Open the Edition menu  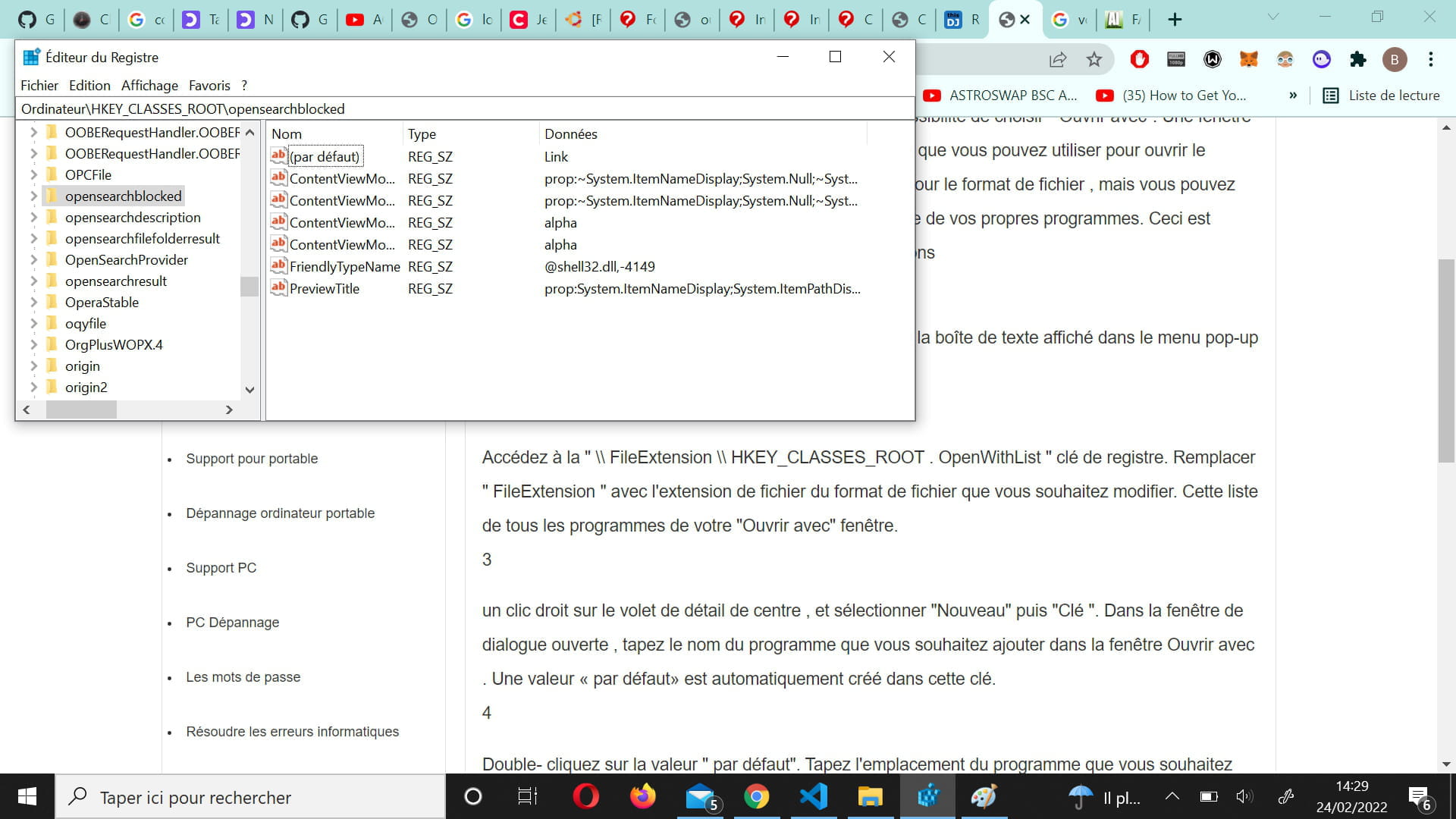pyautogui.click(x=89, y=86)
